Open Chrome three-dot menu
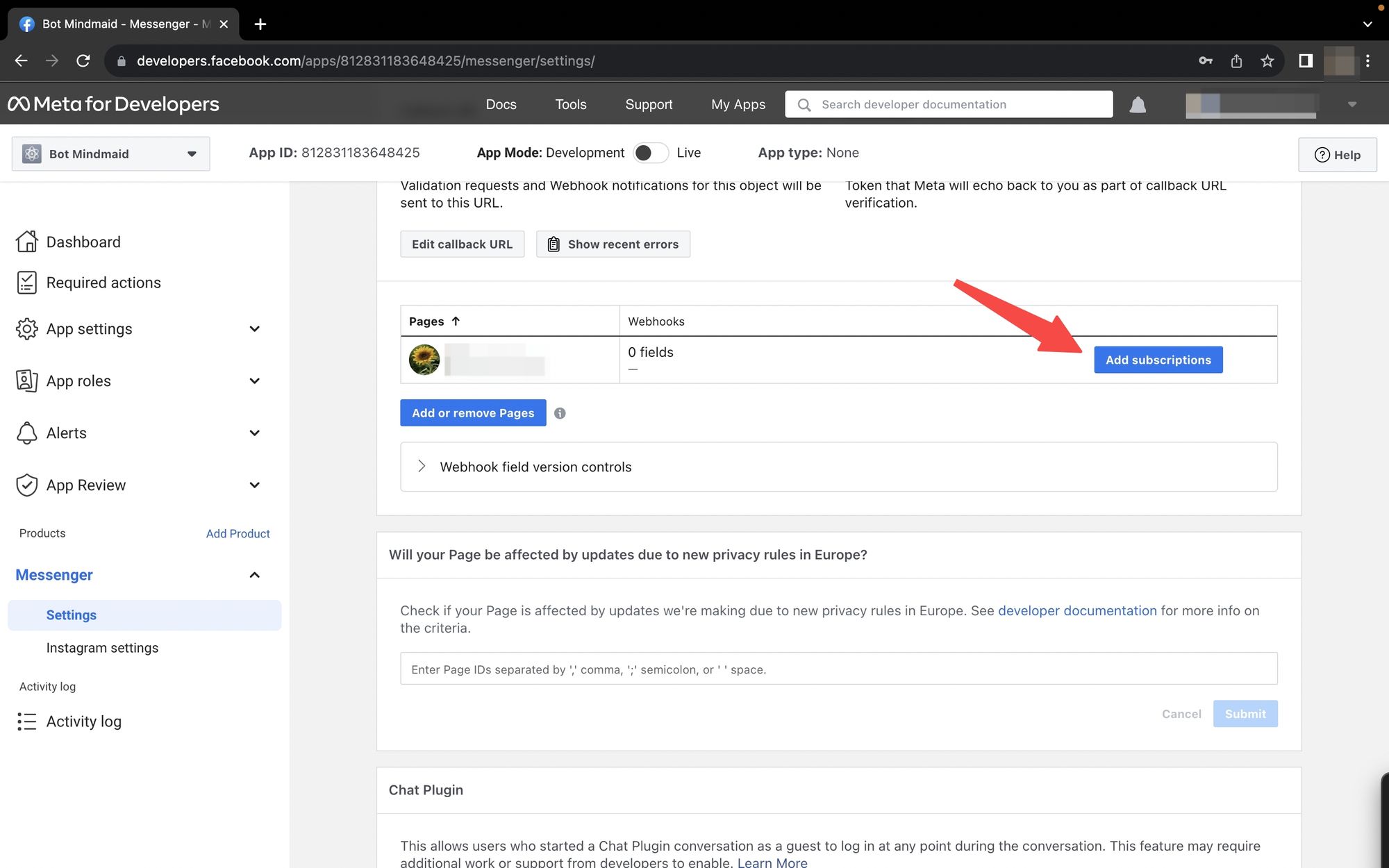The image size is (1389, 868). [x=1367, y=61]
